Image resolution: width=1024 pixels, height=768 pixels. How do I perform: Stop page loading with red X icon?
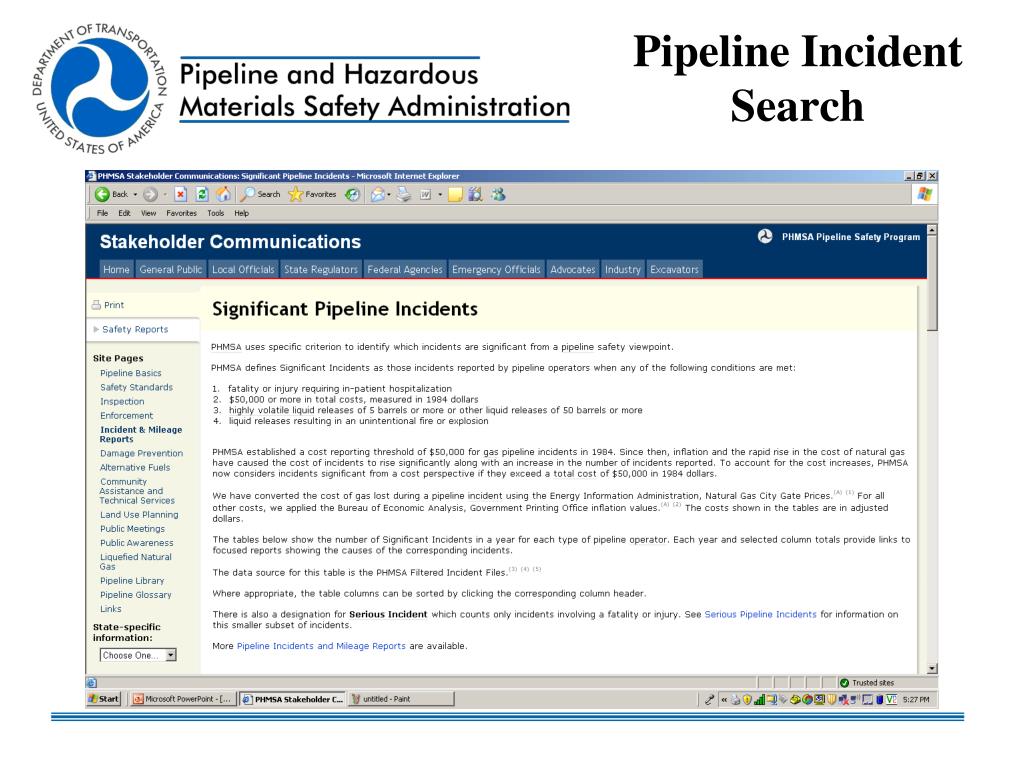click(181, 195)
